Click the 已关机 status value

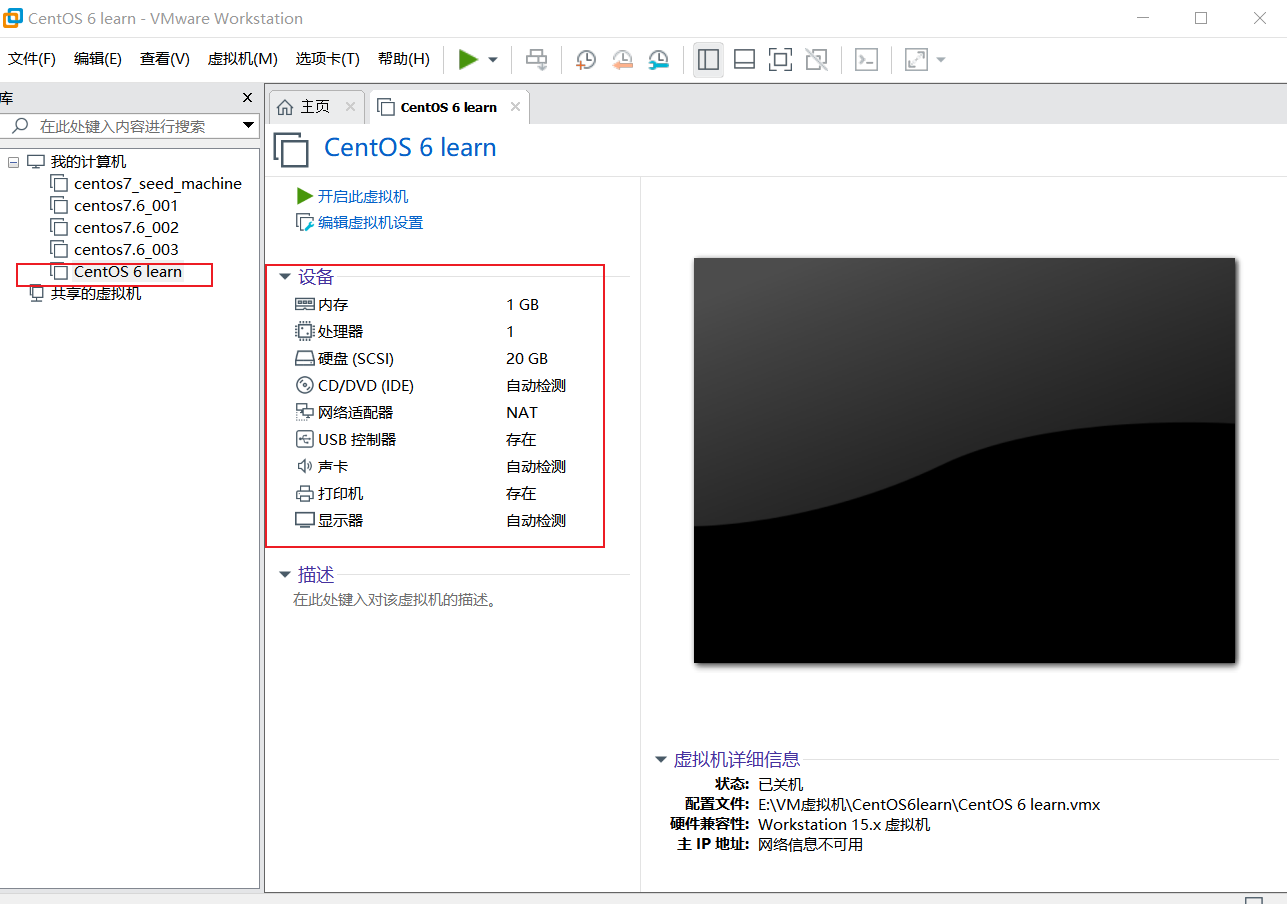pos(780,785)
